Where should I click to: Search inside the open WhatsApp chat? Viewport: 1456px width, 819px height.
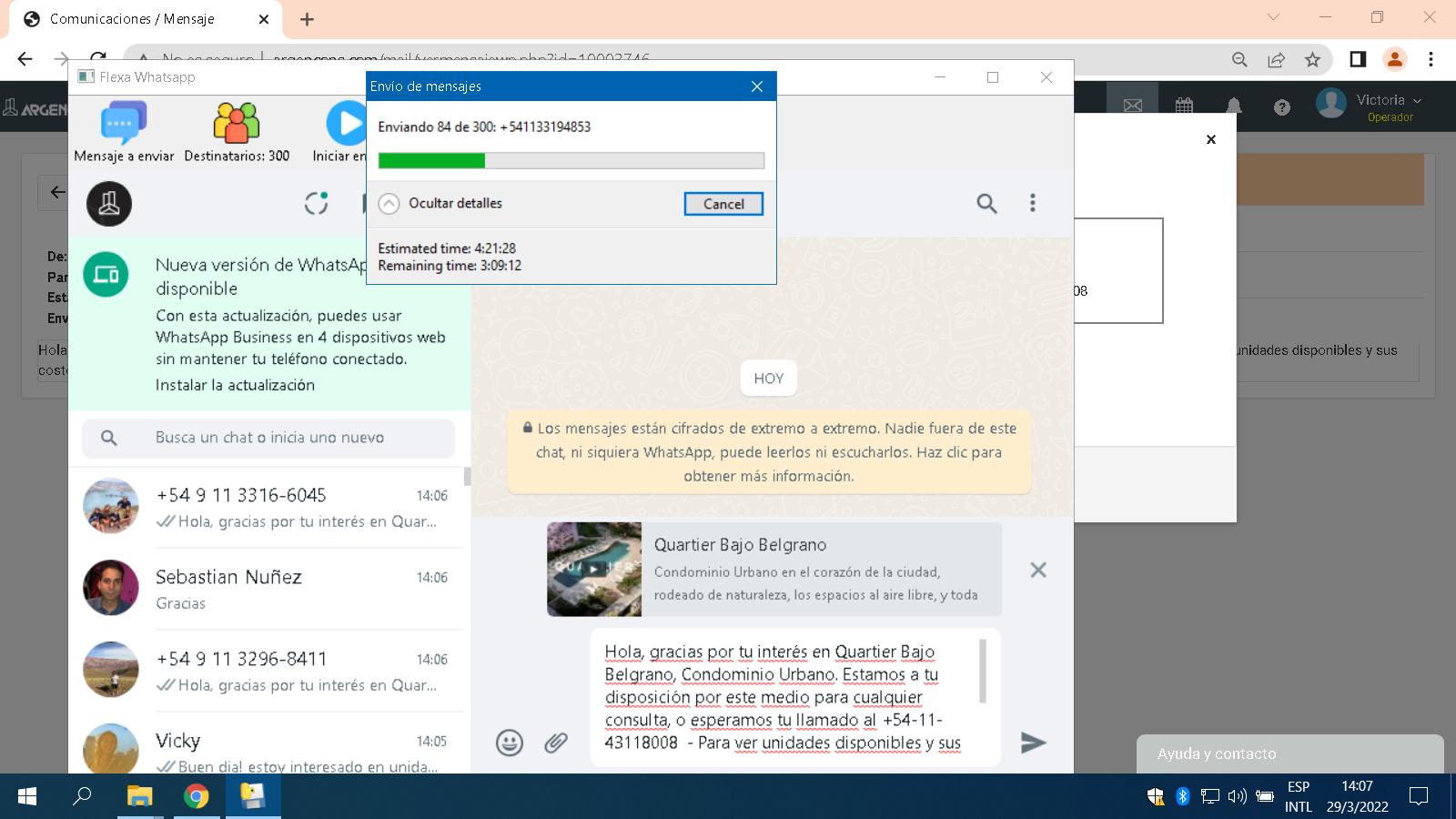click(x=986, y=203)
